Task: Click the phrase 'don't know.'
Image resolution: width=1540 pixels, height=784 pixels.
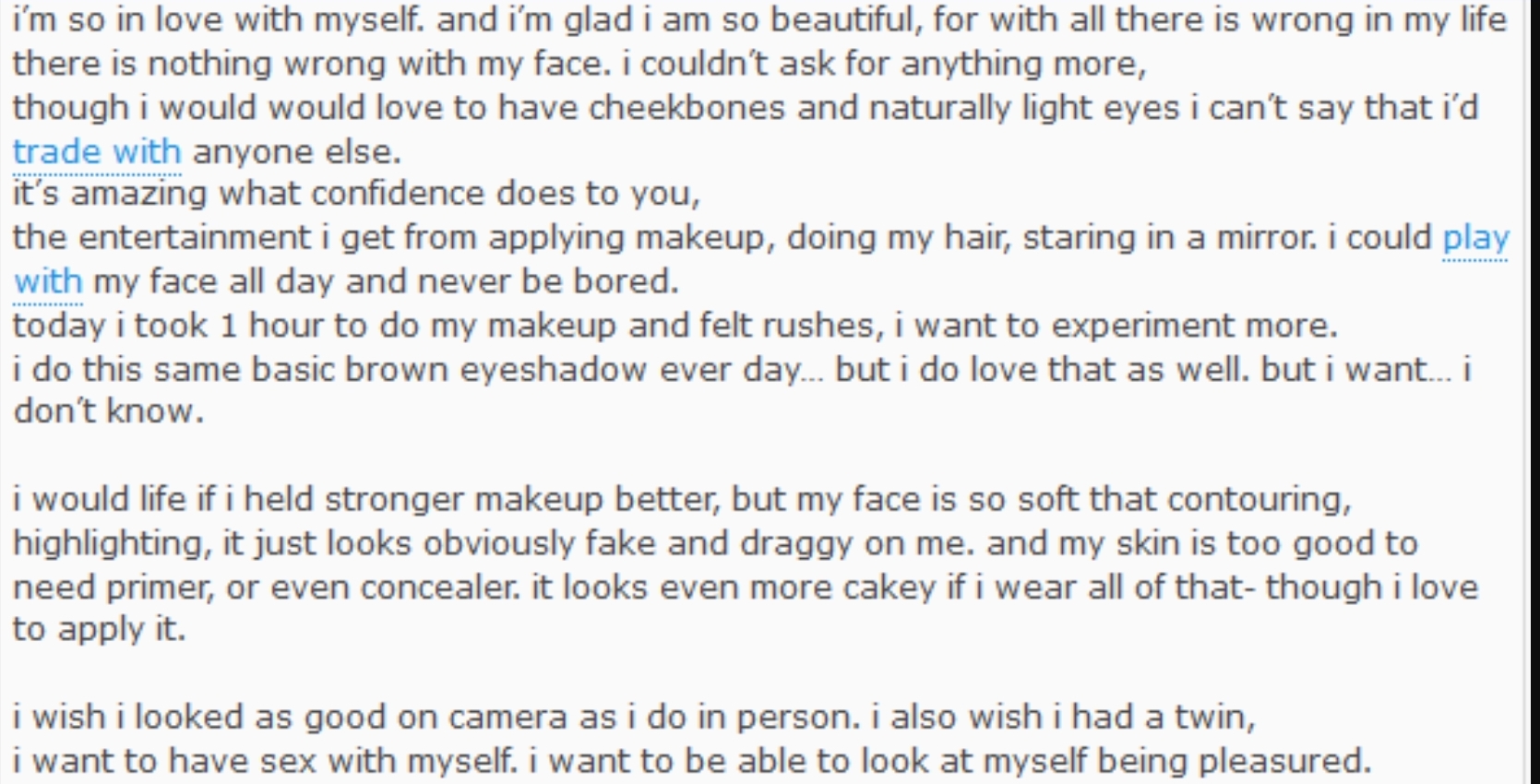Action: tap(108, 410)
